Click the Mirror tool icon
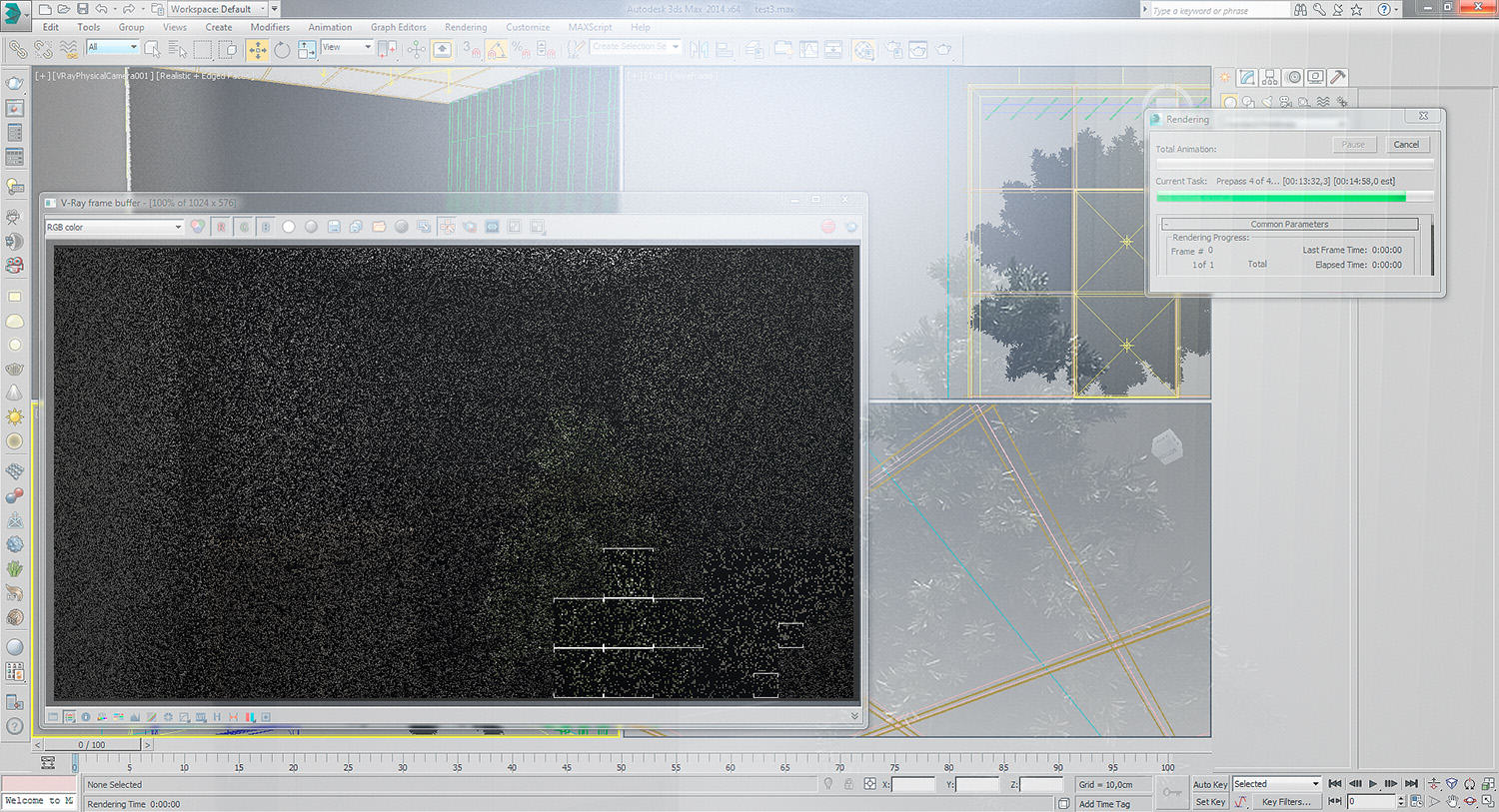Viewport: 1499px width, 812px height. click(700, 49)
